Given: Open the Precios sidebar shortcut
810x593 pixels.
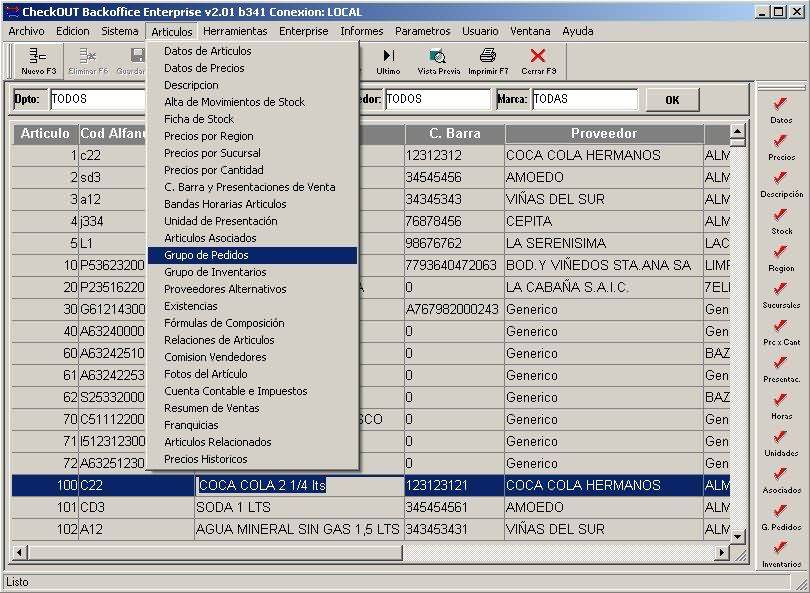Looking at the screenshot, I should point(781,147).
